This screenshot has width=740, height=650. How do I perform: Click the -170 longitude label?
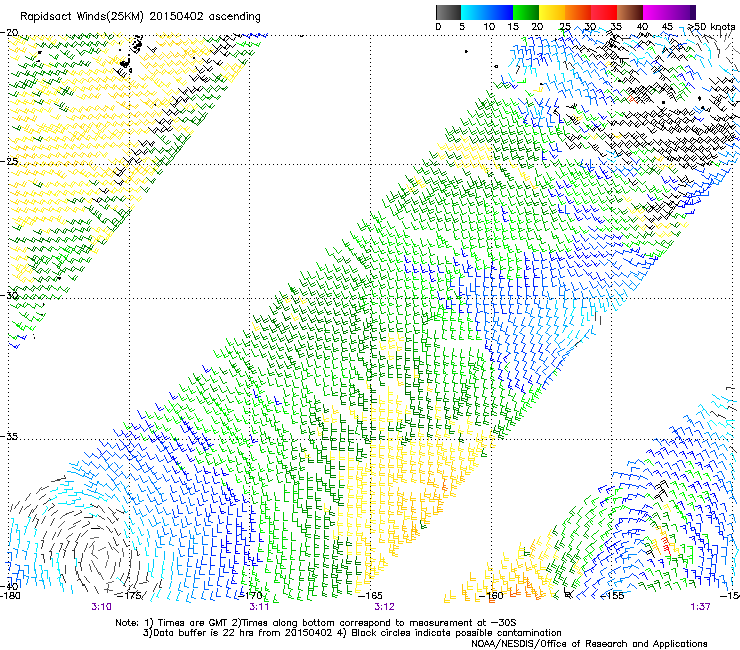pos(250,595)
